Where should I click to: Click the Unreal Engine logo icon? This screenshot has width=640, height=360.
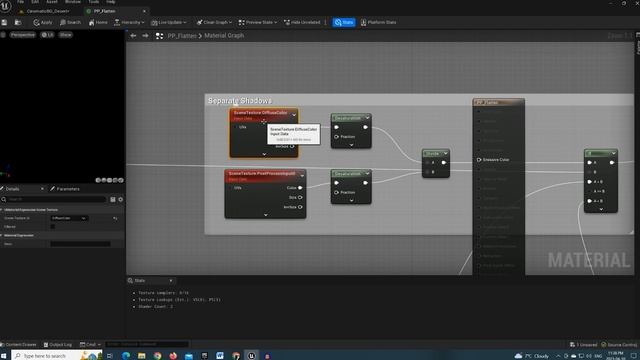6,6
